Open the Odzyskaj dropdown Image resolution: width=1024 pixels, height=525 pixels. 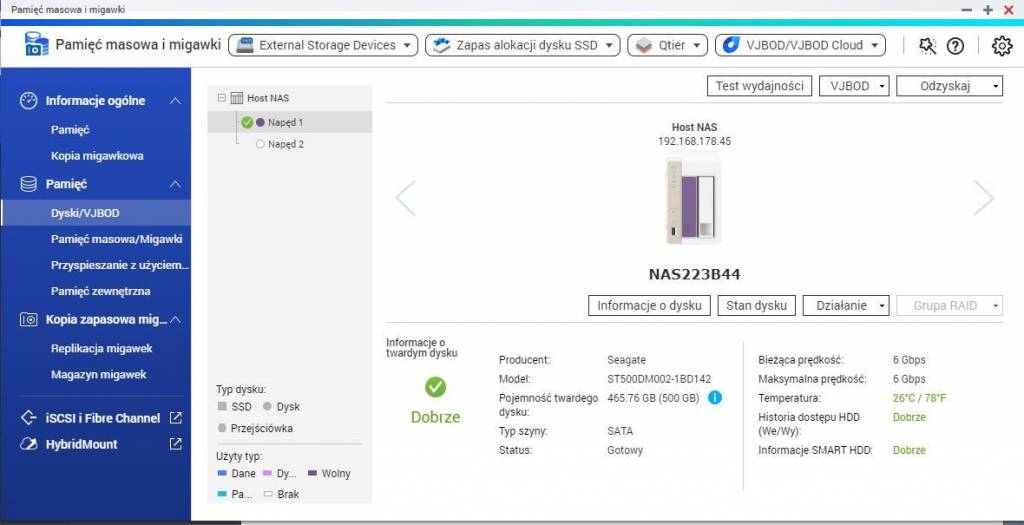[950, 86]
